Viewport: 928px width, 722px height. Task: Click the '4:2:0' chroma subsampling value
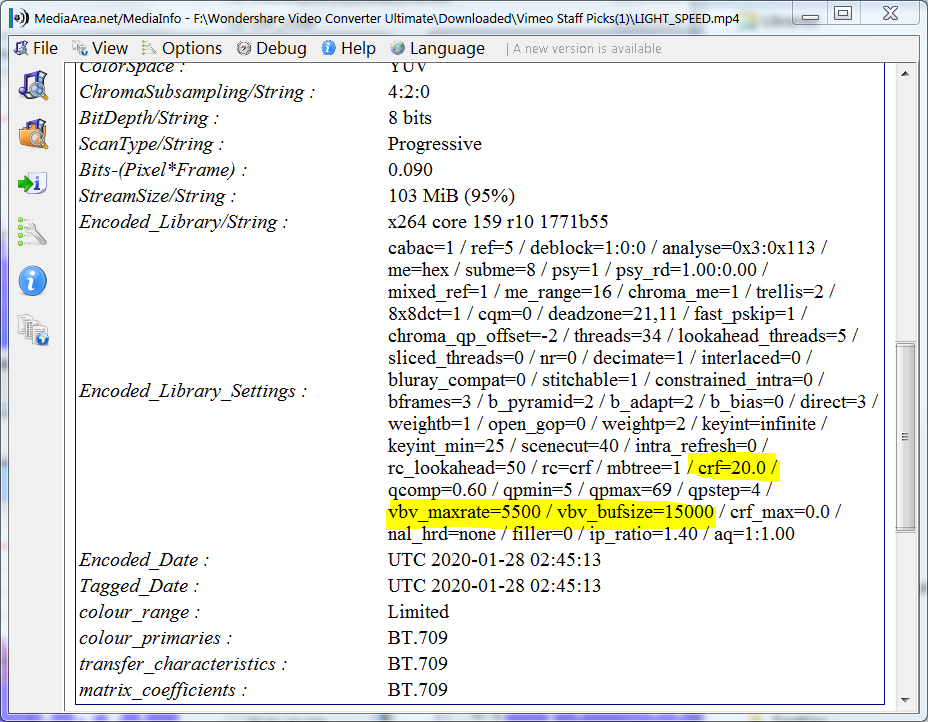[x=408, y=92]
